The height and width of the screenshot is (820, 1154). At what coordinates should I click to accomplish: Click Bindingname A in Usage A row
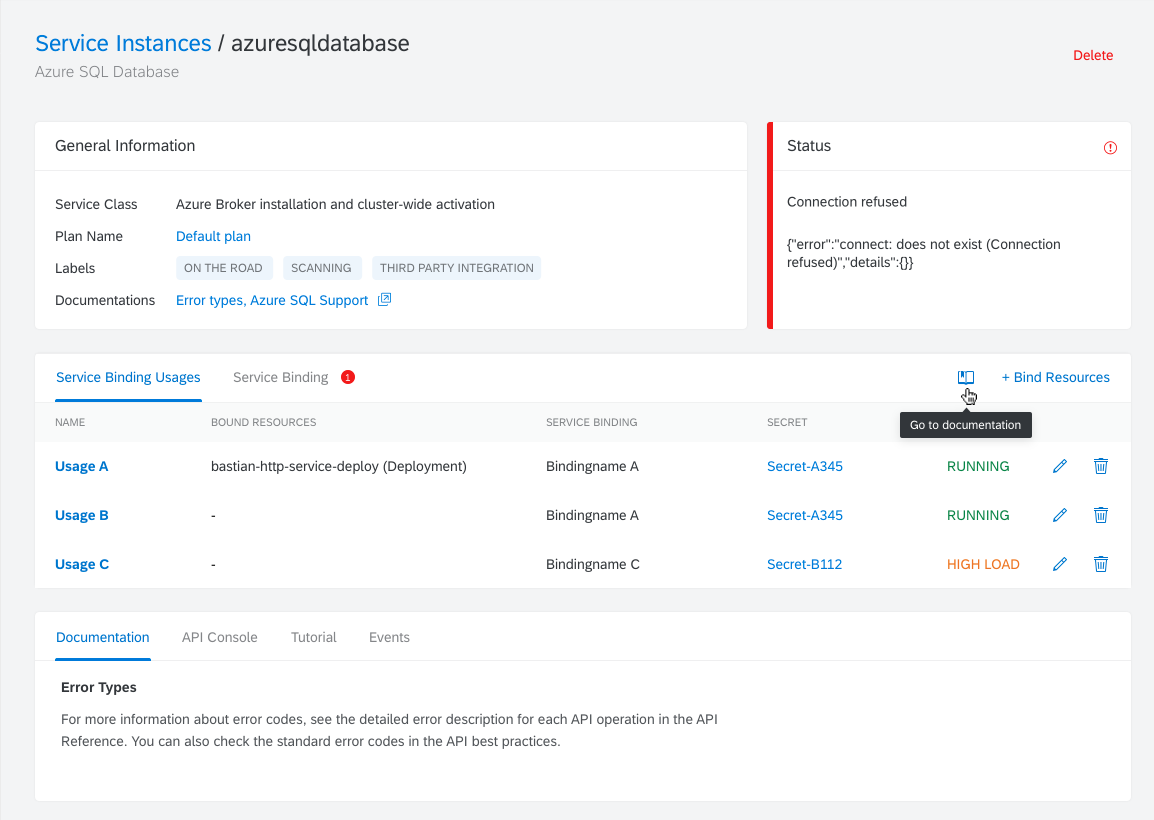592,466
